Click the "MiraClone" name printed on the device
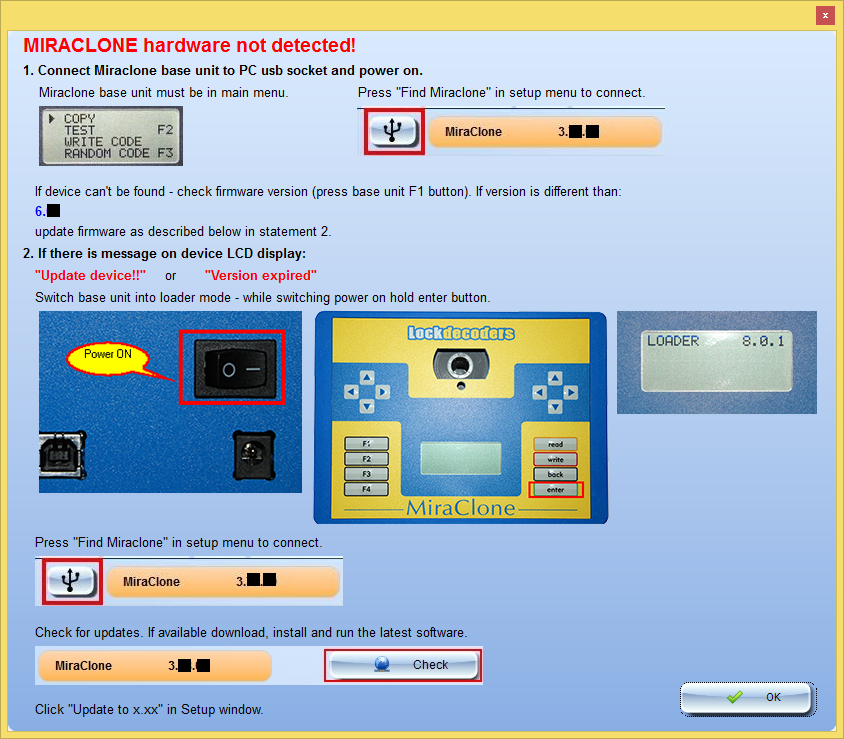This screenshot has width=844, height=739. coord(461,508)
